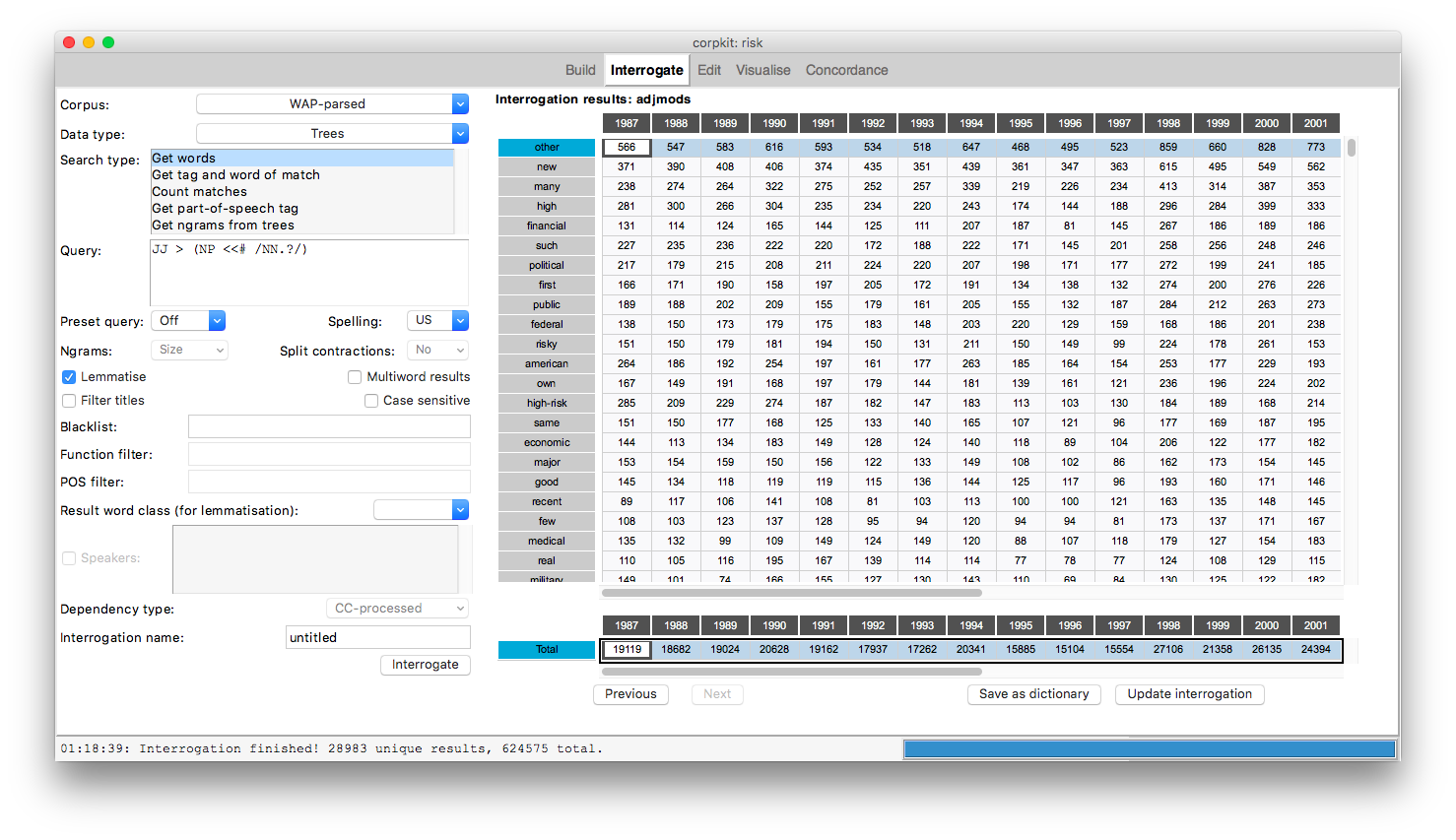Screen dimensions: 1456x840
Task: Click the 2001 column header in results
Action: (1316, 123)
